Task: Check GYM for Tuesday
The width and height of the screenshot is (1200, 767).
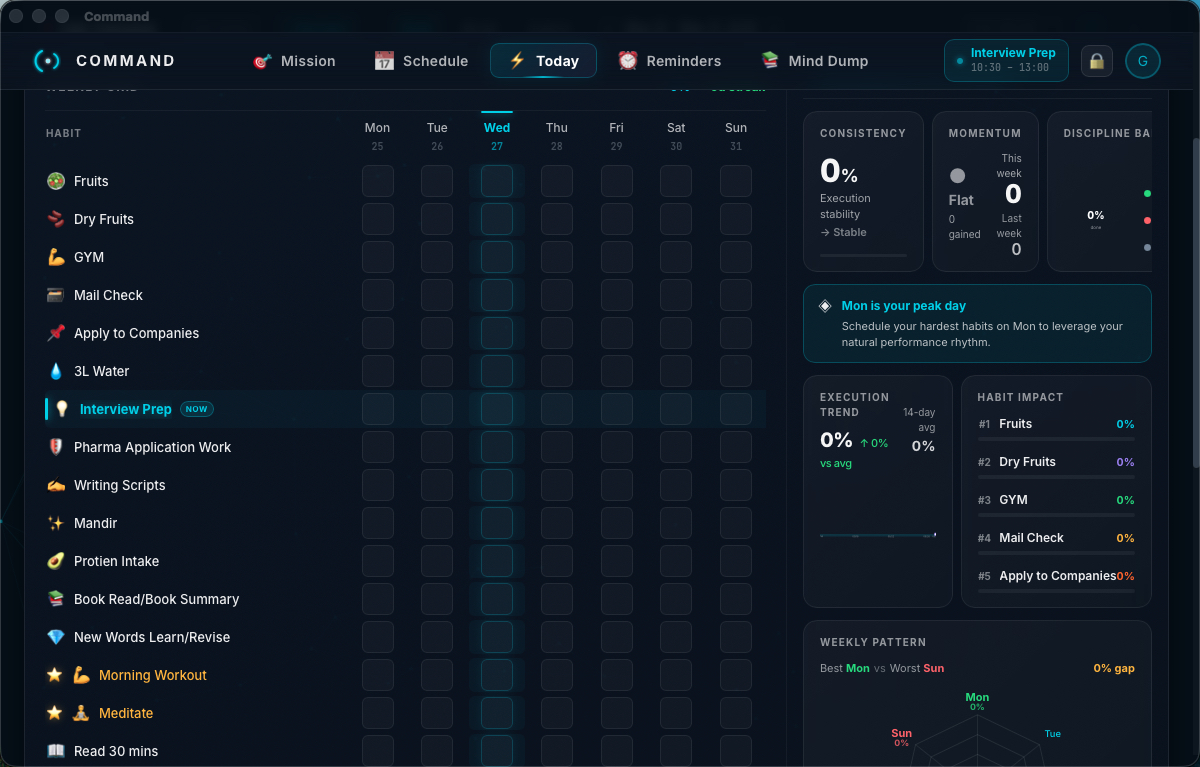Action: pyautogui.click(x=437, y=257)
